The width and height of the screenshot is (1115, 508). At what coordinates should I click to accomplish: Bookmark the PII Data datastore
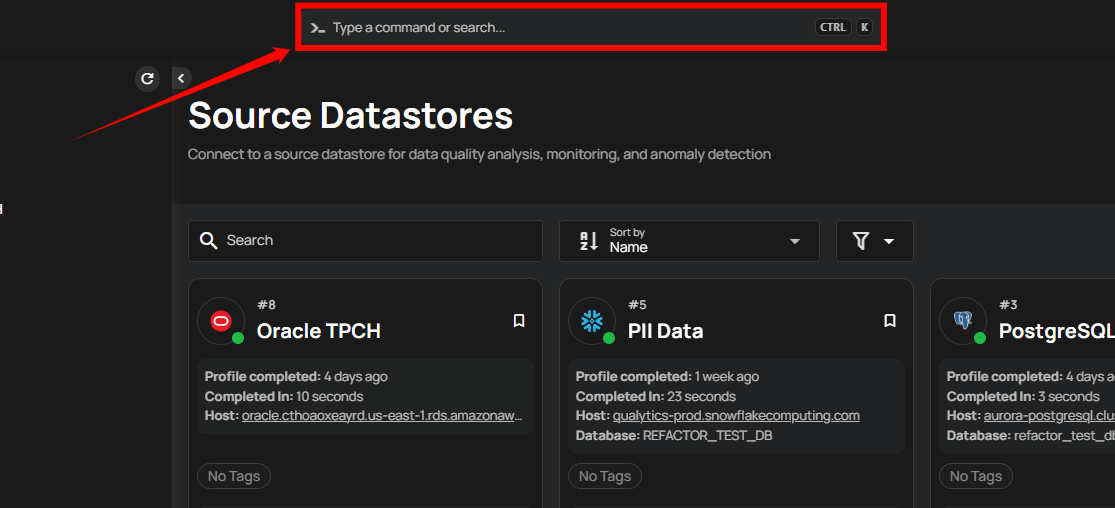tap(890, 321)
